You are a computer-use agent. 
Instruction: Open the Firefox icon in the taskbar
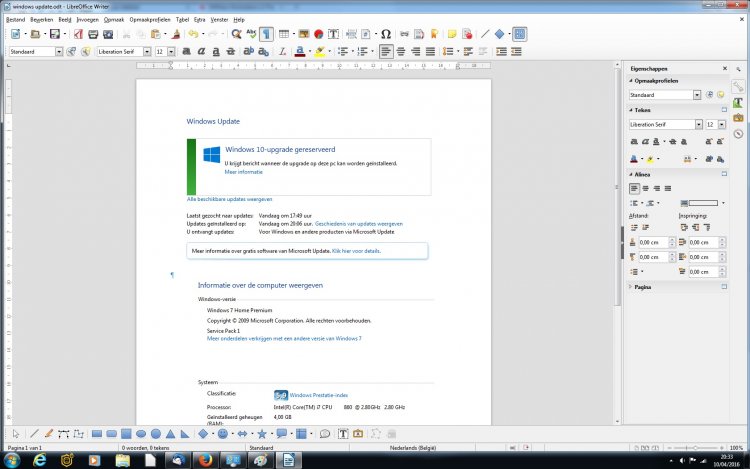[x=205, y=460]
